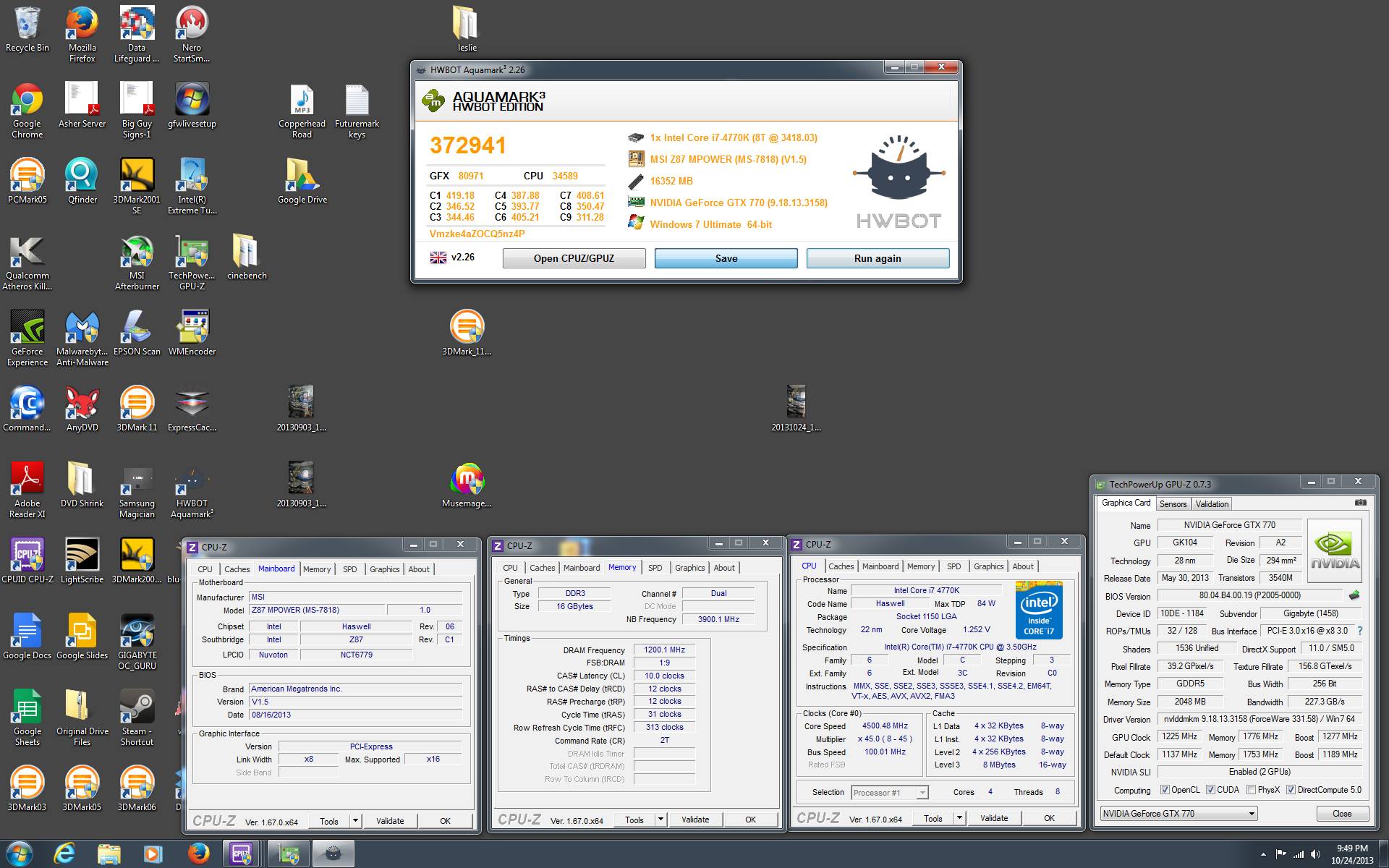Image resolution: width=1389 pixels, height=868 pixels.
Task: Expand Tools dropdown arrow in Memory CPU-Z window
Action: [x=660, y=820]
